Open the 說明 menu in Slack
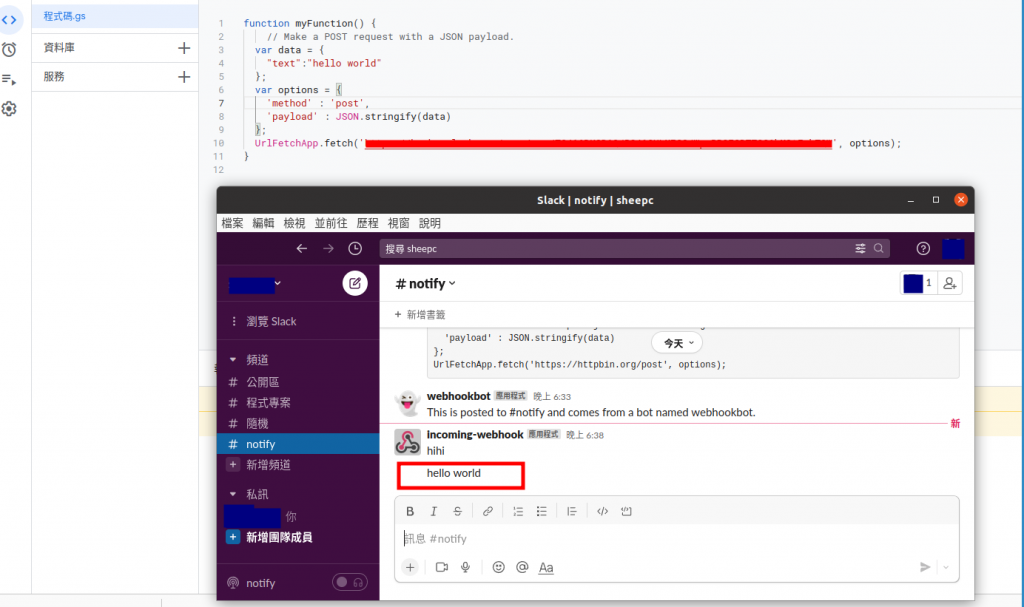The image size is (1024, 607). tap(429, 223)
